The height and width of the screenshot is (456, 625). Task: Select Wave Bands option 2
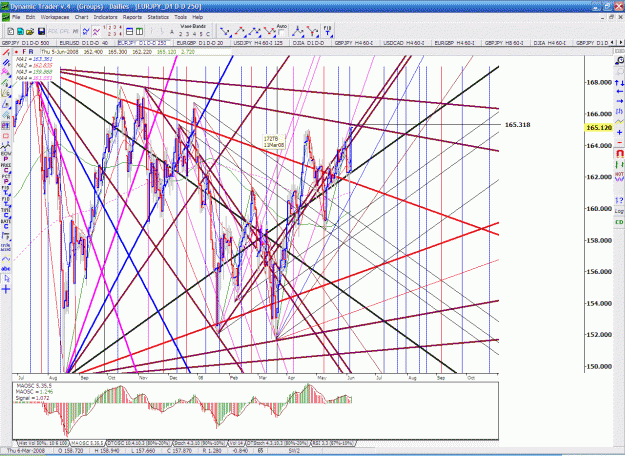pyautogui.click(x=182, y=34)
